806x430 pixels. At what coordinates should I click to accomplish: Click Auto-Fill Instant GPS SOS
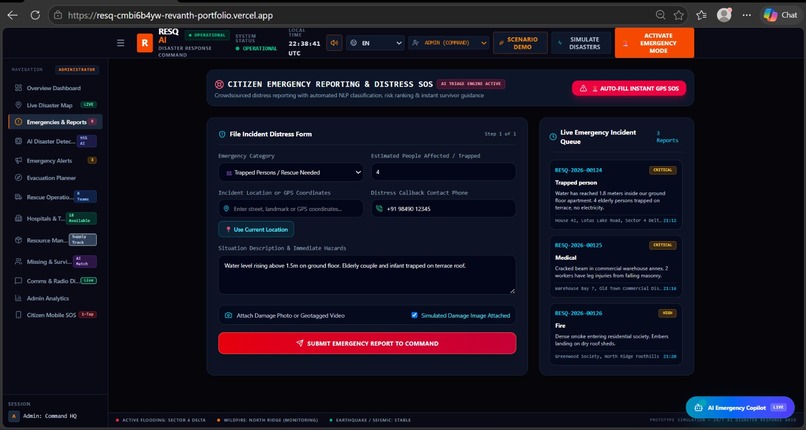(629, 88)
